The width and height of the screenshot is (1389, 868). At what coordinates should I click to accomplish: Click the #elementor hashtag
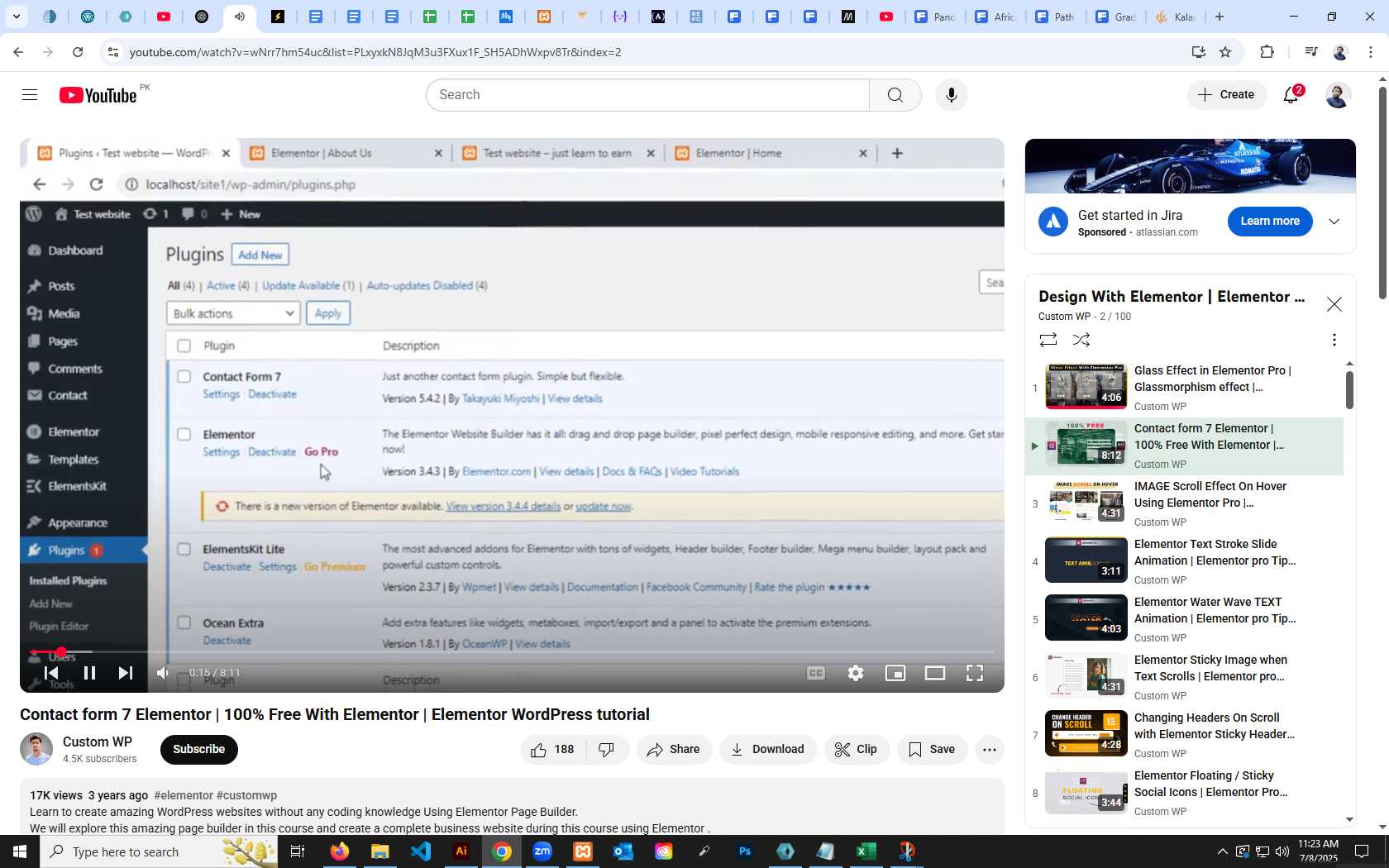coord(184,795)
